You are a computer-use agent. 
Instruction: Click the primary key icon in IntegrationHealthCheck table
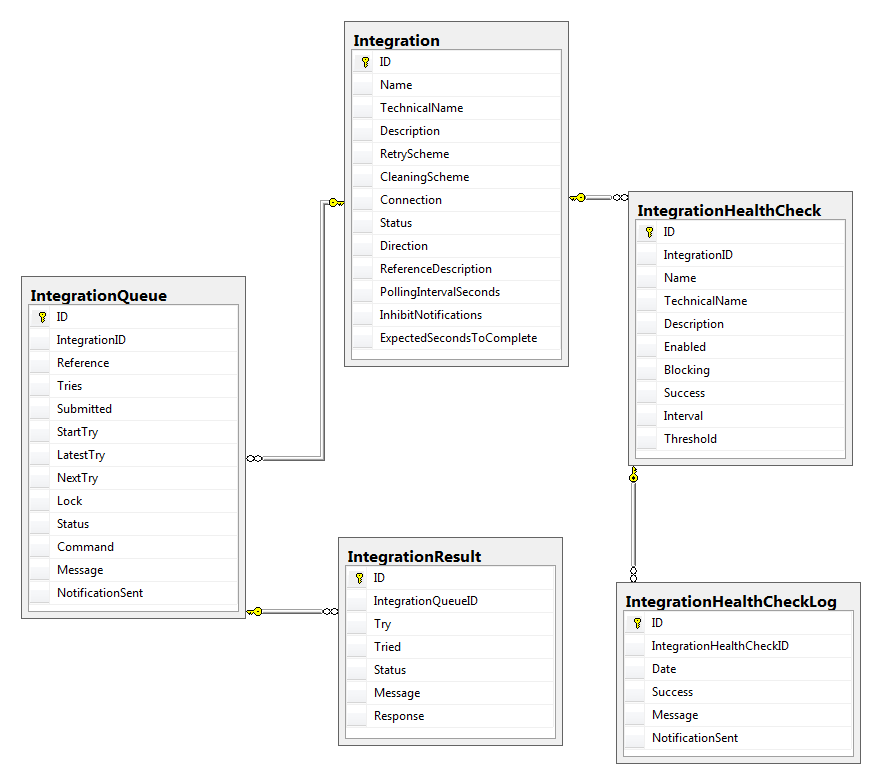(649, 232)
